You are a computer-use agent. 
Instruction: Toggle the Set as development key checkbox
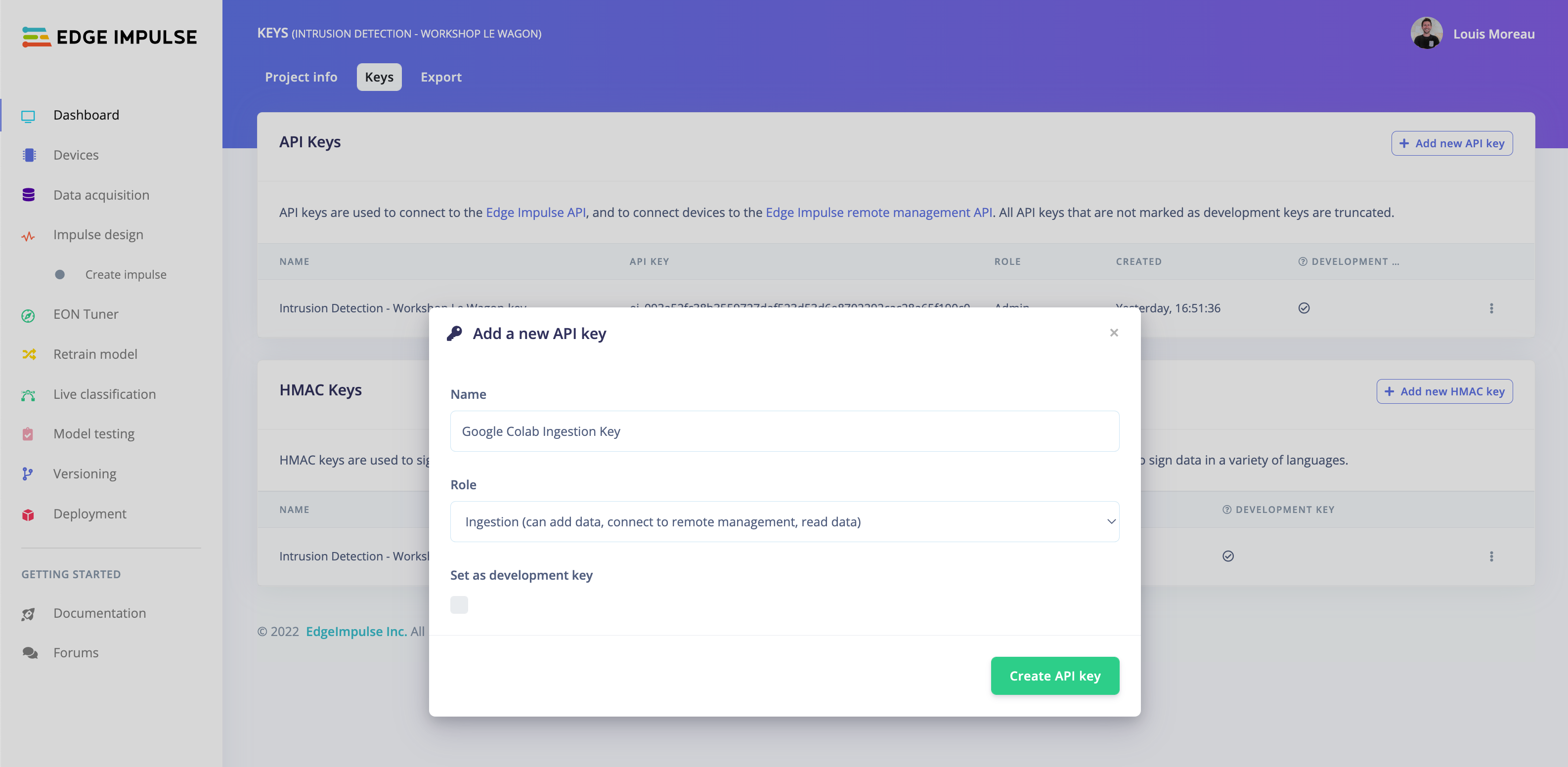459,603
